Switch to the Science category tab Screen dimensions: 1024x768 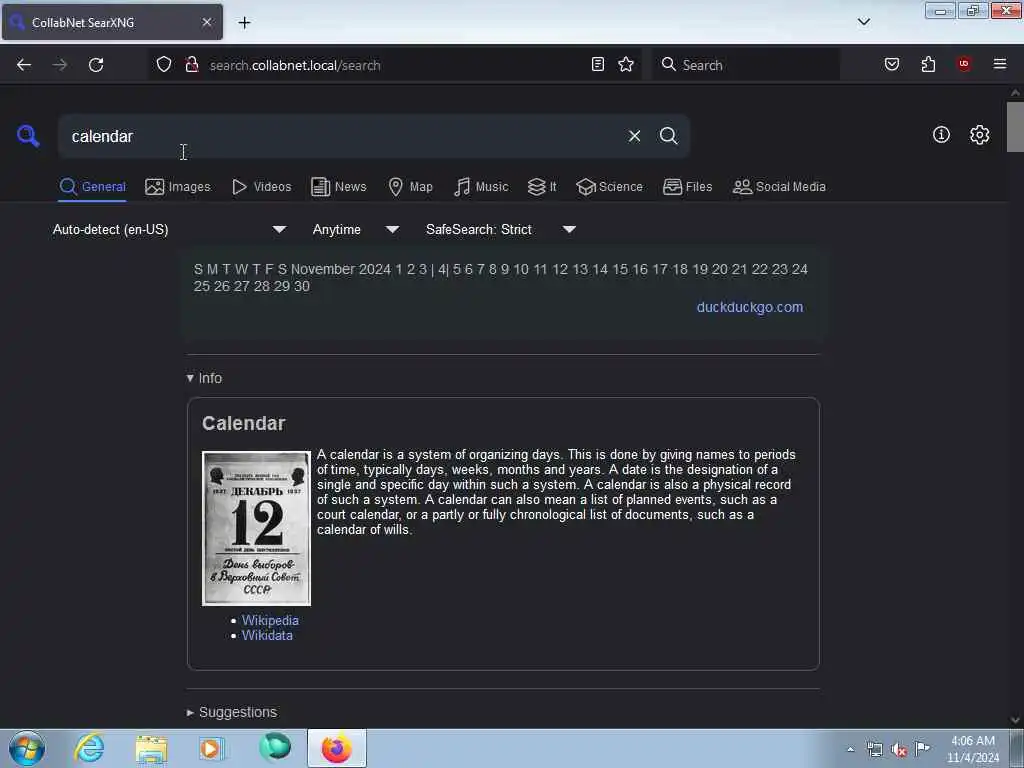coord(609,187)
